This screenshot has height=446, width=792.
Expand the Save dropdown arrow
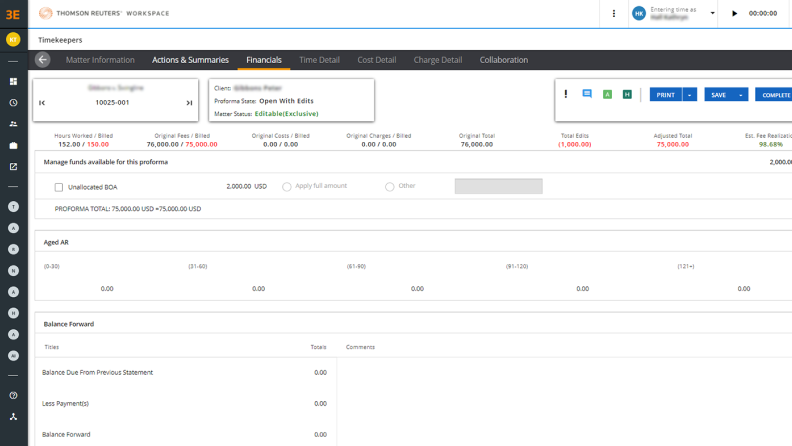tap(741, 95)
